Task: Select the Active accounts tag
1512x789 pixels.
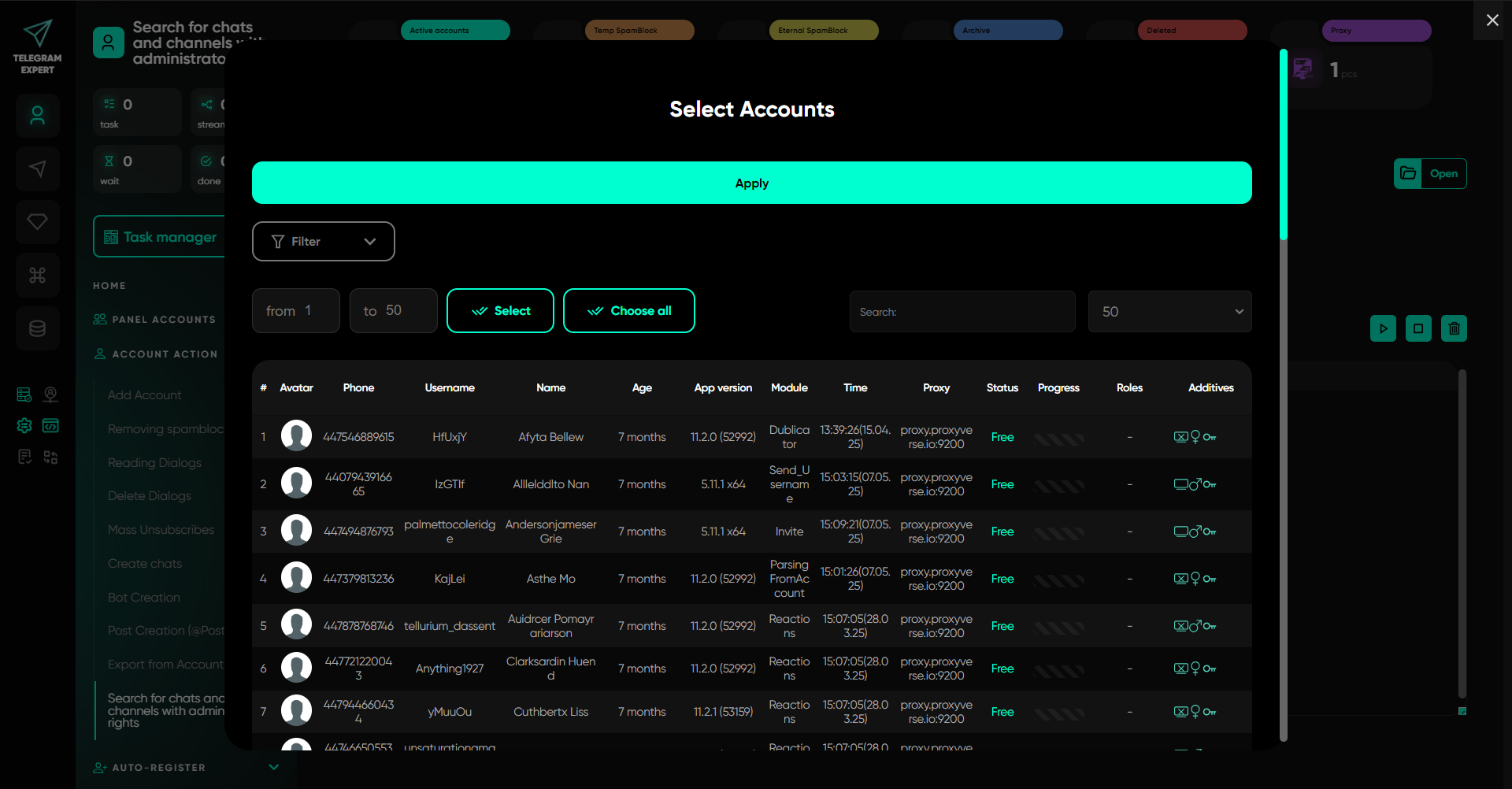Action: (455, 31)
